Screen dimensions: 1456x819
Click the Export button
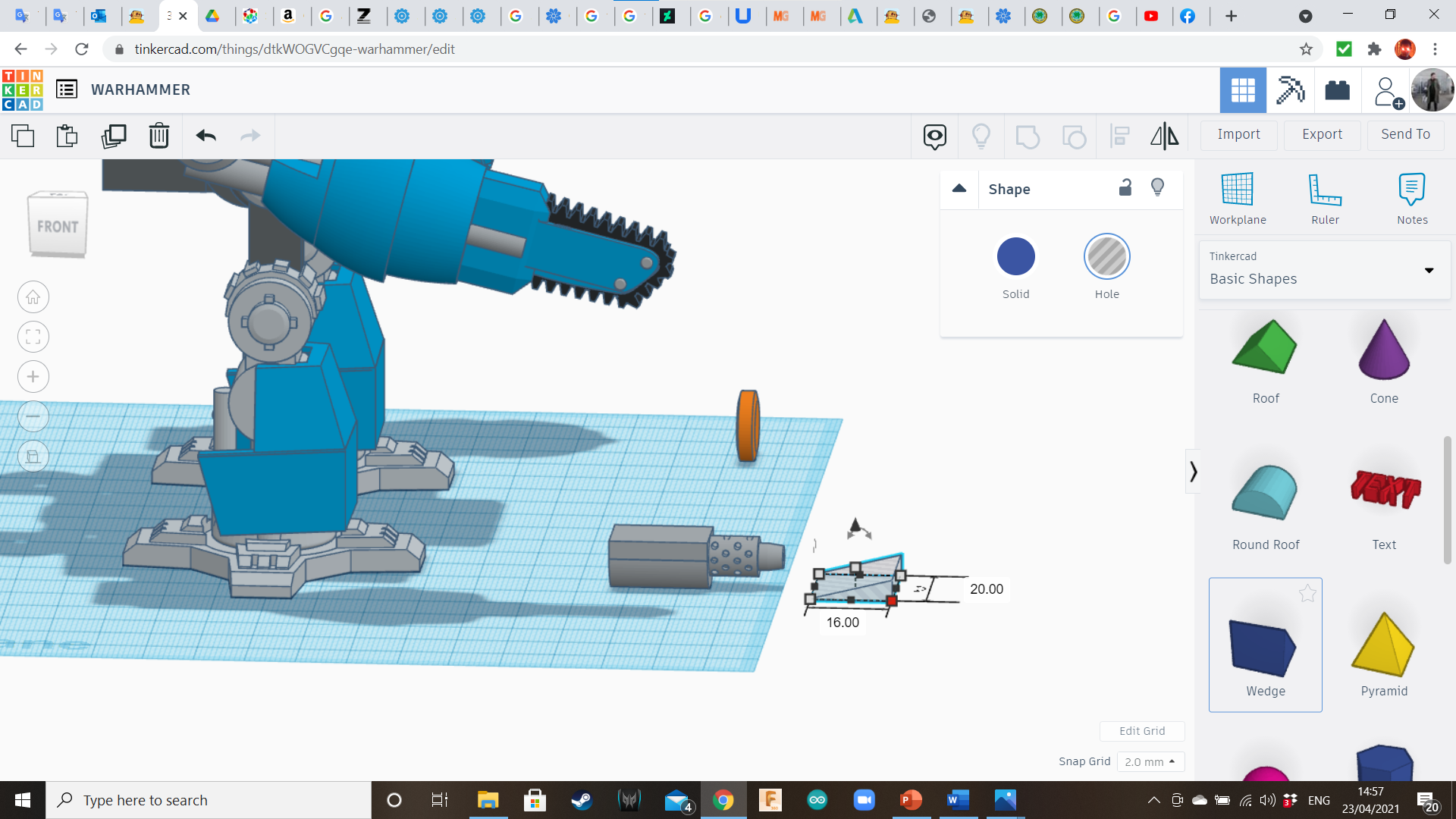click(1322, 134)
